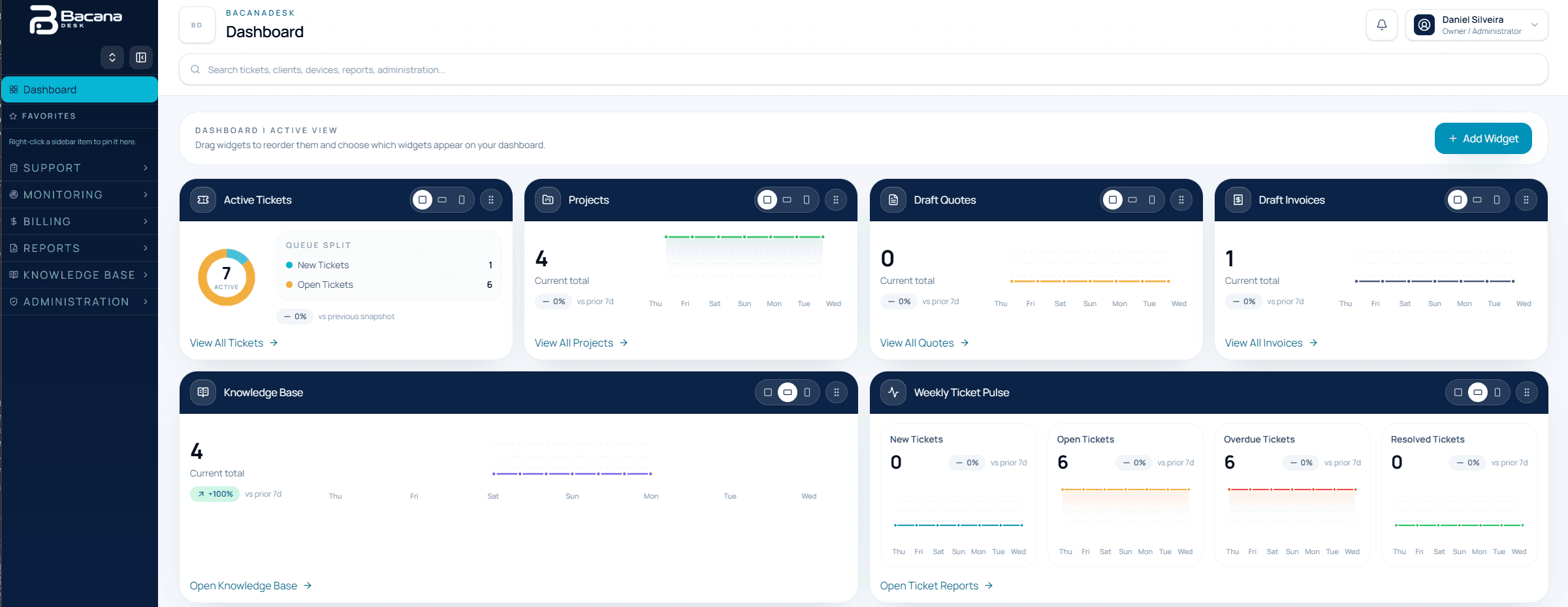Click the Draft Quotes document icon
Image resolution: width=1568 pixels, height=607 pixels.
[x=893, y=200]
